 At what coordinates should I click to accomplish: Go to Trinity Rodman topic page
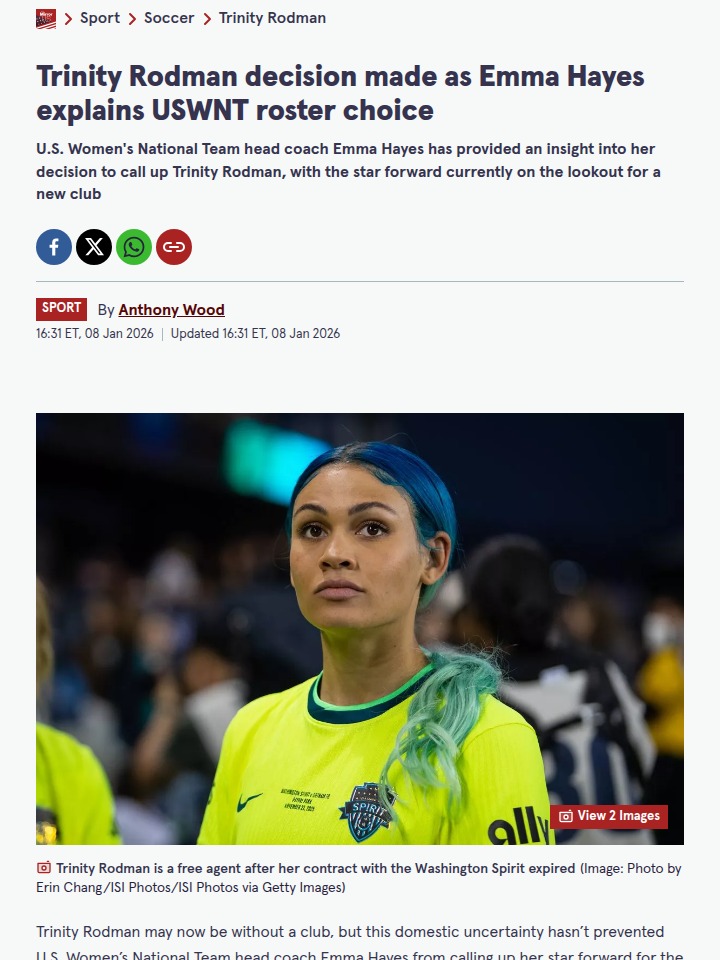[272, 18]
